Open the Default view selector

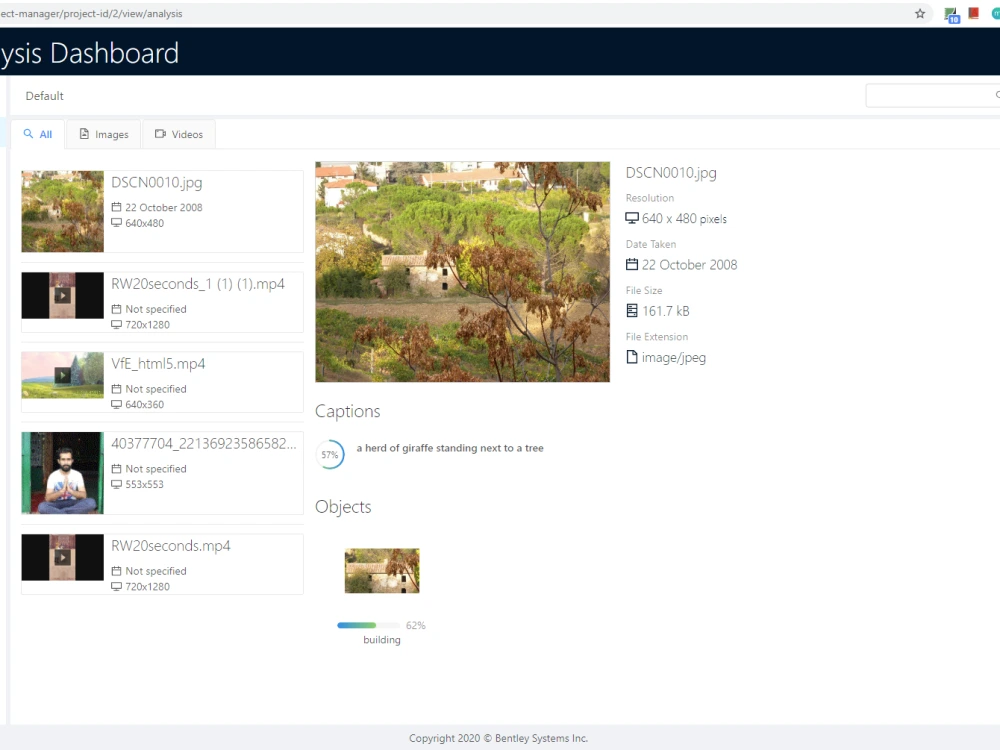pos(44,96)
